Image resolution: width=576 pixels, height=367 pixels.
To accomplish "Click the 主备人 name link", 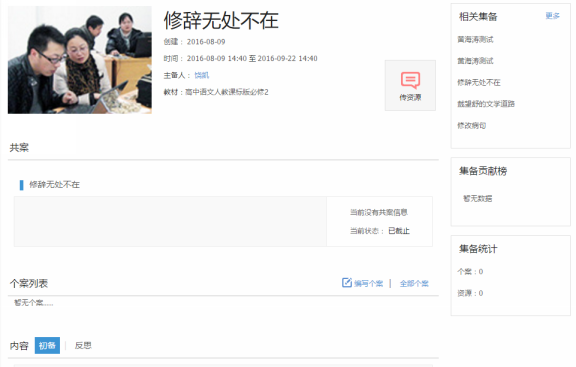I will coord(201,75).
